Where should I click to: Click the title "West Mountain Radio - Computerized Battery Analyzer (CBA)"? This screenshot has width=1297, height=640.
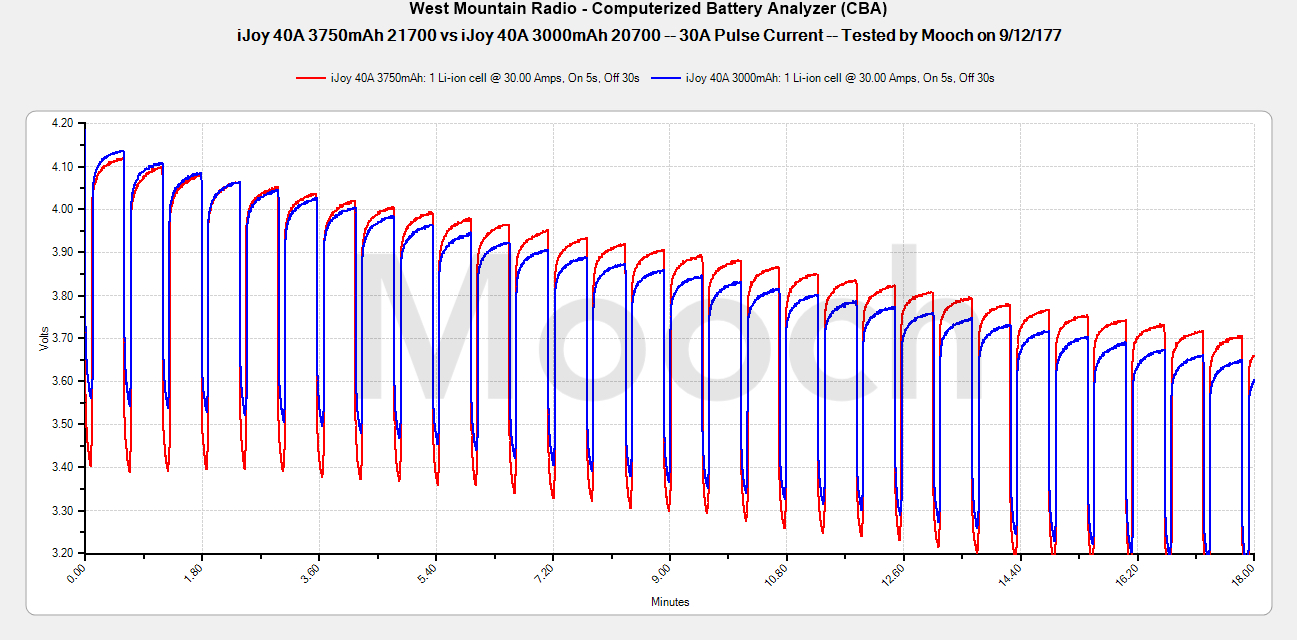click(x=649, y=10)
